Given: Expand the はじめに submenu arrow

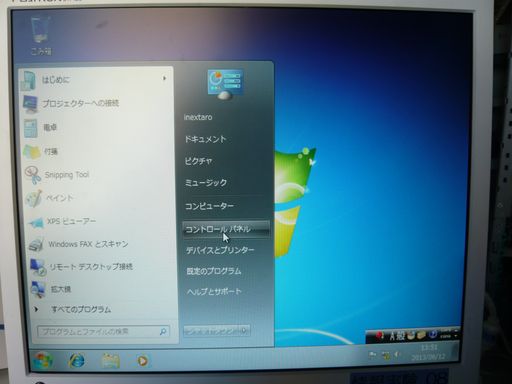Looking at the screenshot, I should point(164,79).
